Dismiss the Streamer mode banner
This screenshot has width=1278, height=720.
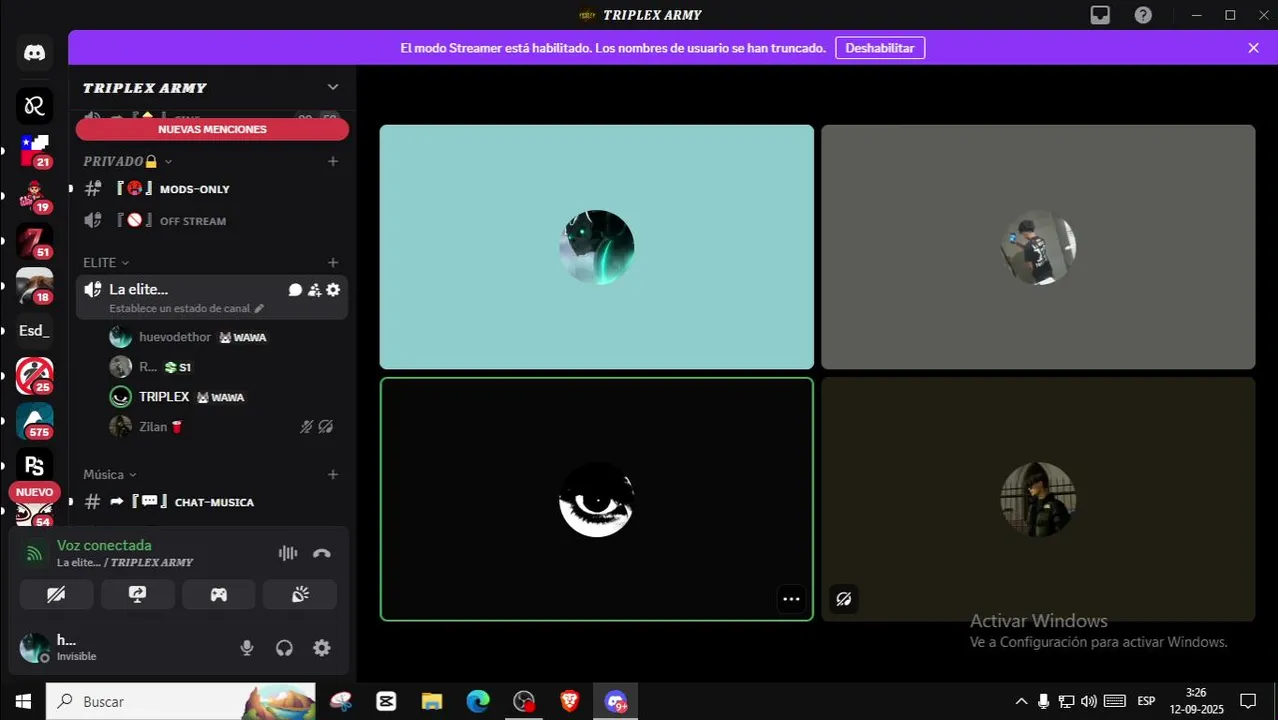[1253, 48]
